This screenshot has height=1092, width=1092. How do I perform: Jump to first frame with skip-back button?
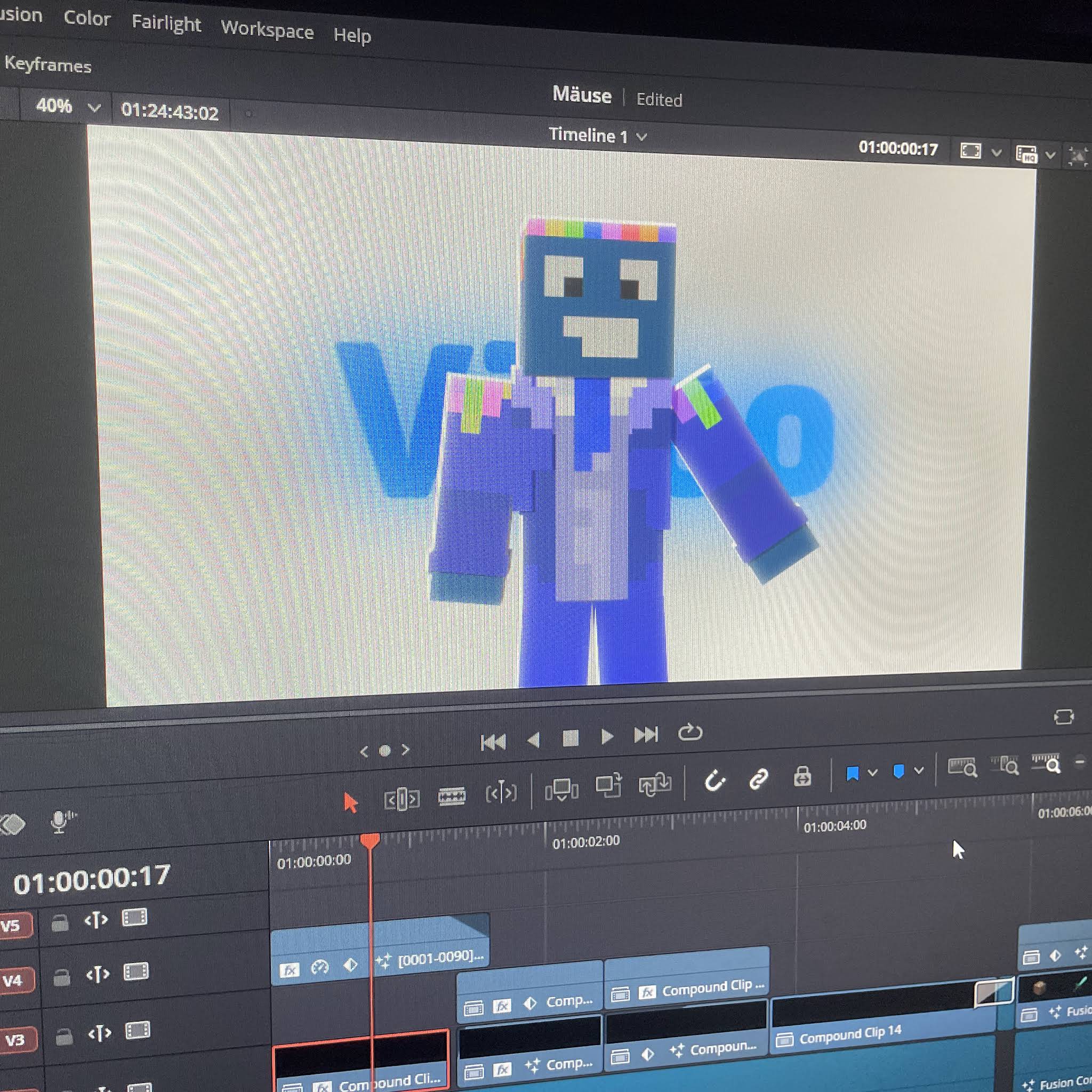coord(493,742)
